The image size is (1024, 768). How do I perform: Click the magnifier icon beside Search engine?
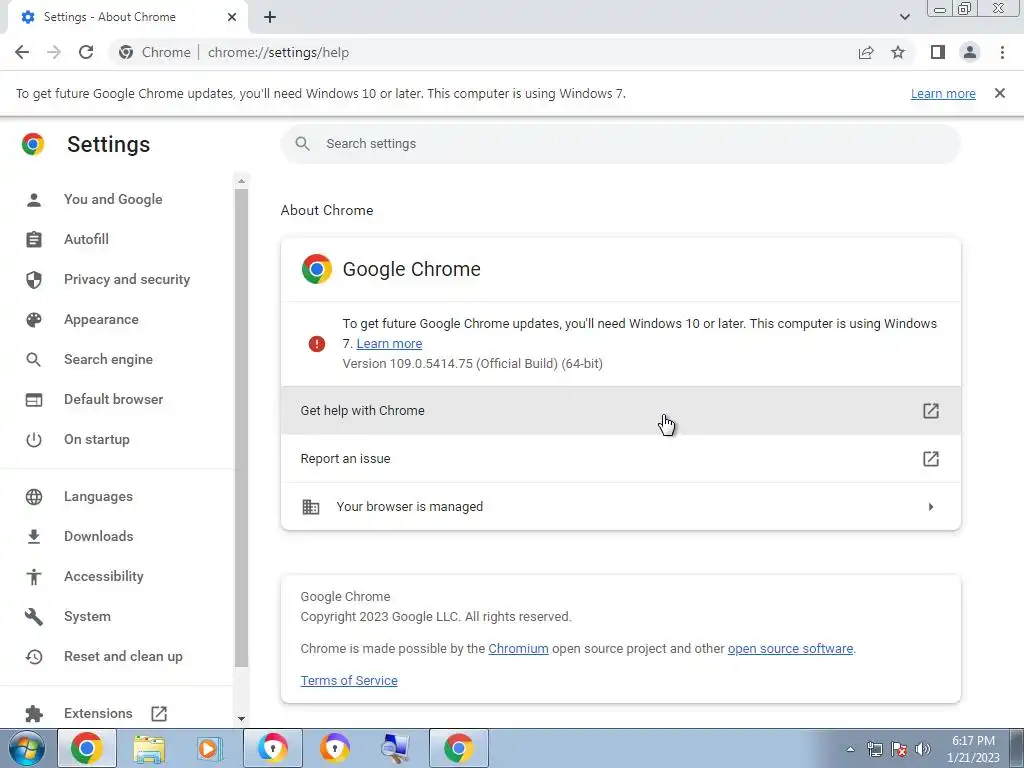33,360
